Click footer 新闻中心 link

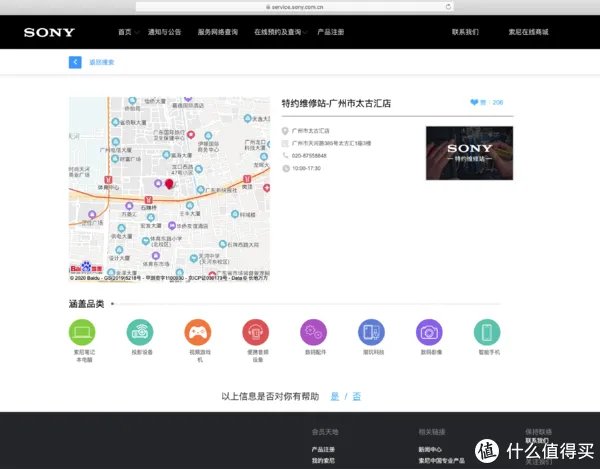pyautogui.click(x=430, y=449)
